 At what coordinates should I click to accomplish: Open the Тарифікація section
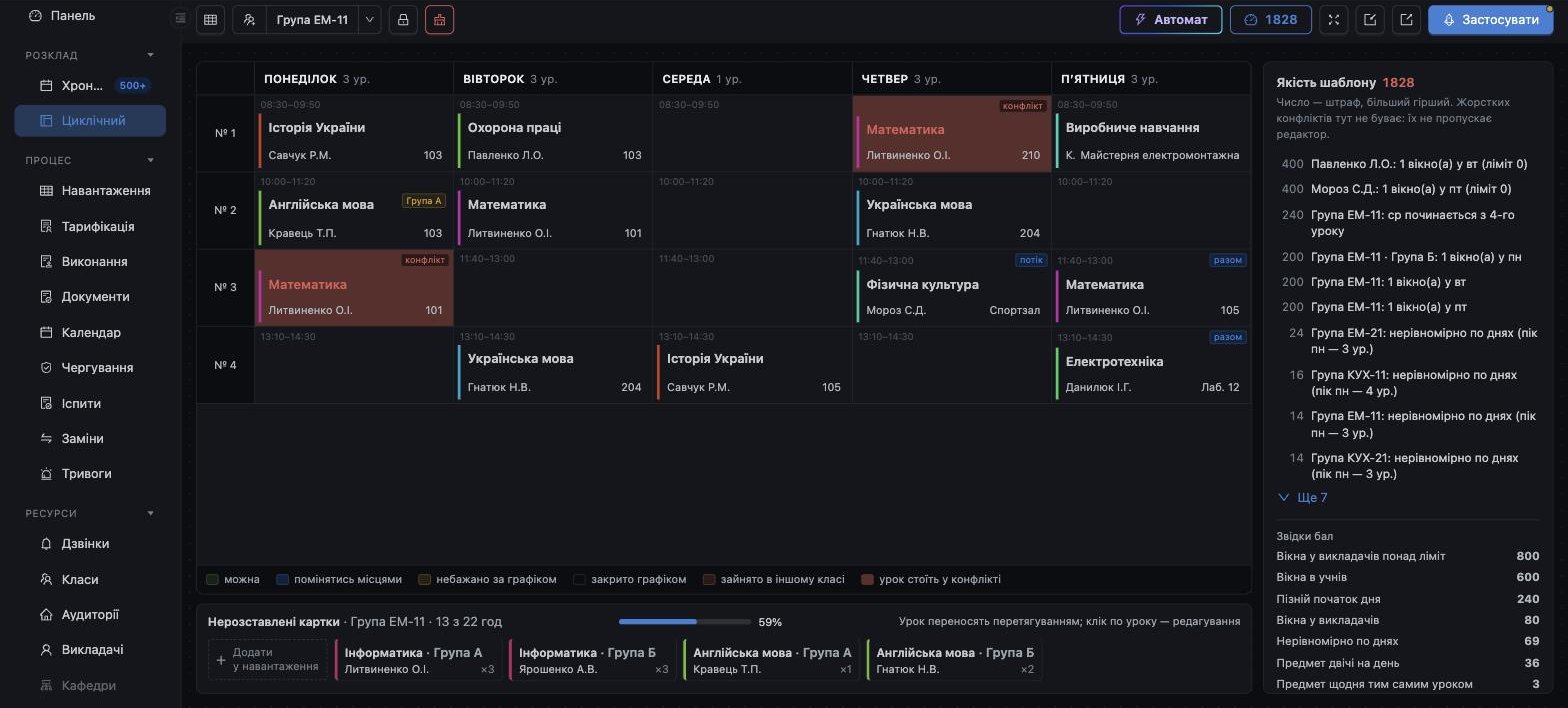coord(90,226)
